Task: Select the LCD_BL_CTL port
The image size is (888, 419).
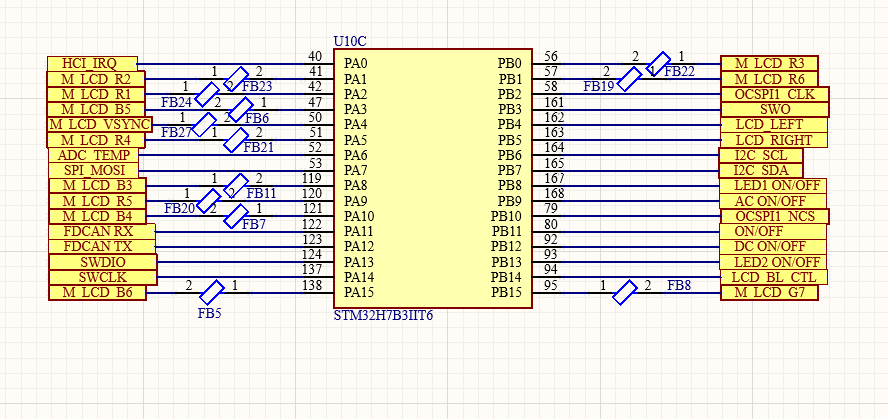Action: [774, 277]
